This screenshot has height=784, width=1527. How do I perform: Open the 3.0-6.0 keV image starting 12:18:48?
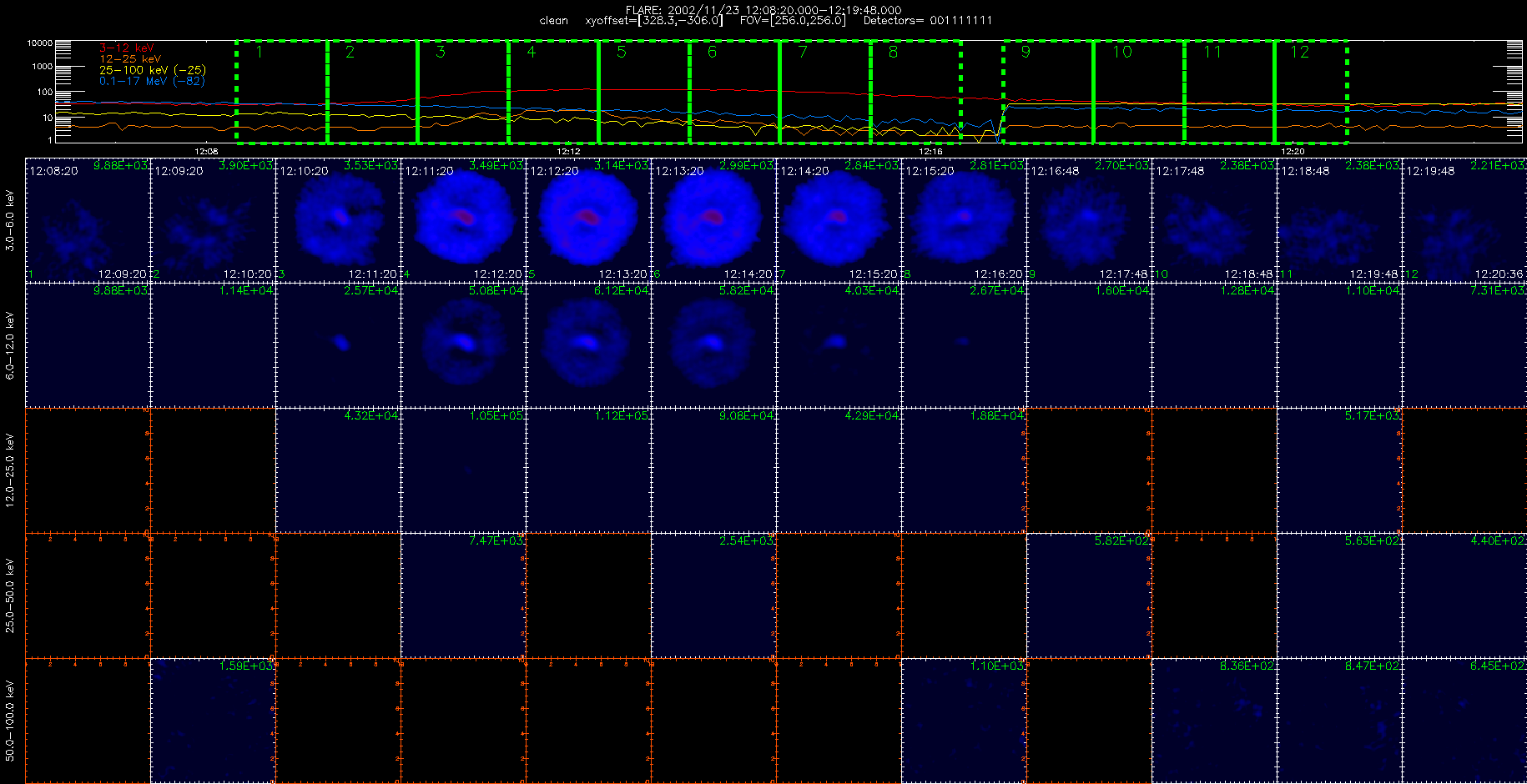(x=1339, y=220)
